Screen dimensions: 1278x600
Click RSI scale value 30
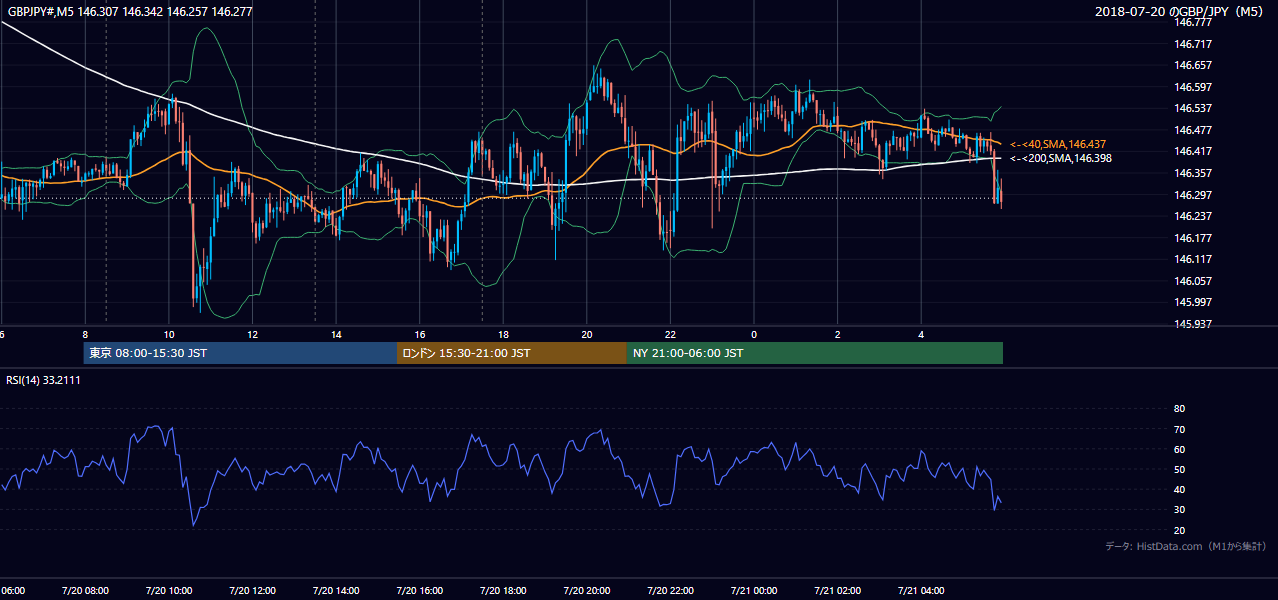pos(1179,510)
